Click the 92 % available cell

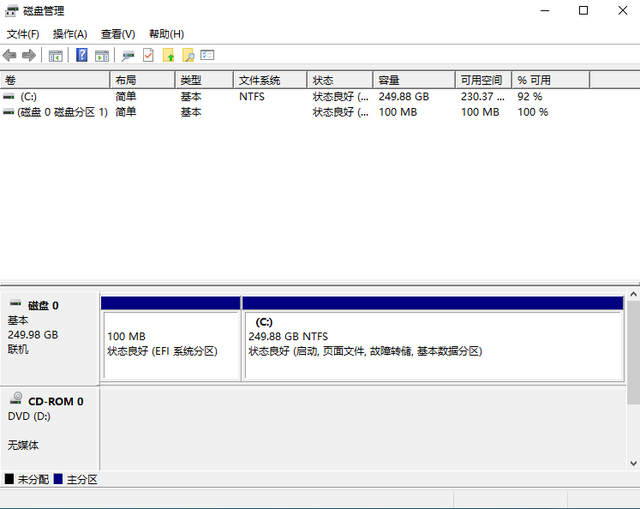[x=530, y=97]
